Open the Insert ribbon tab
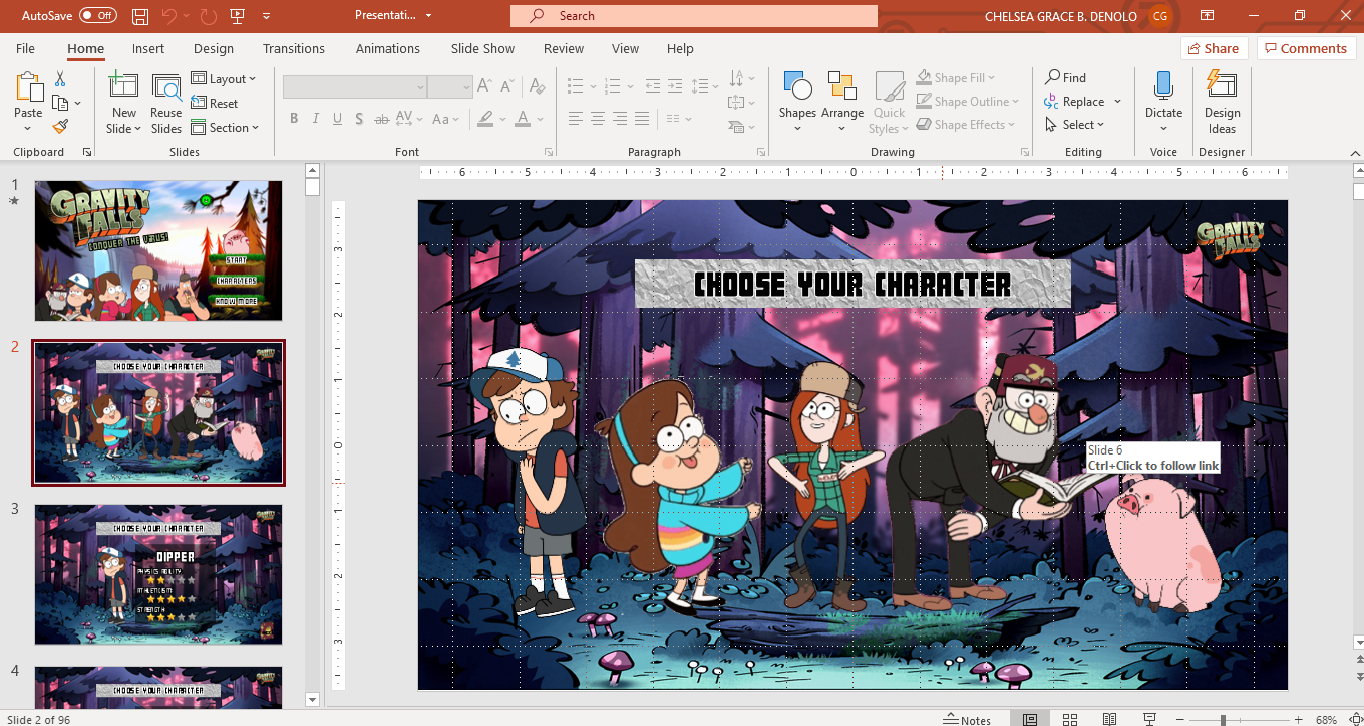The height and width of the screenshot is (726, 1364). click(148, 48)
